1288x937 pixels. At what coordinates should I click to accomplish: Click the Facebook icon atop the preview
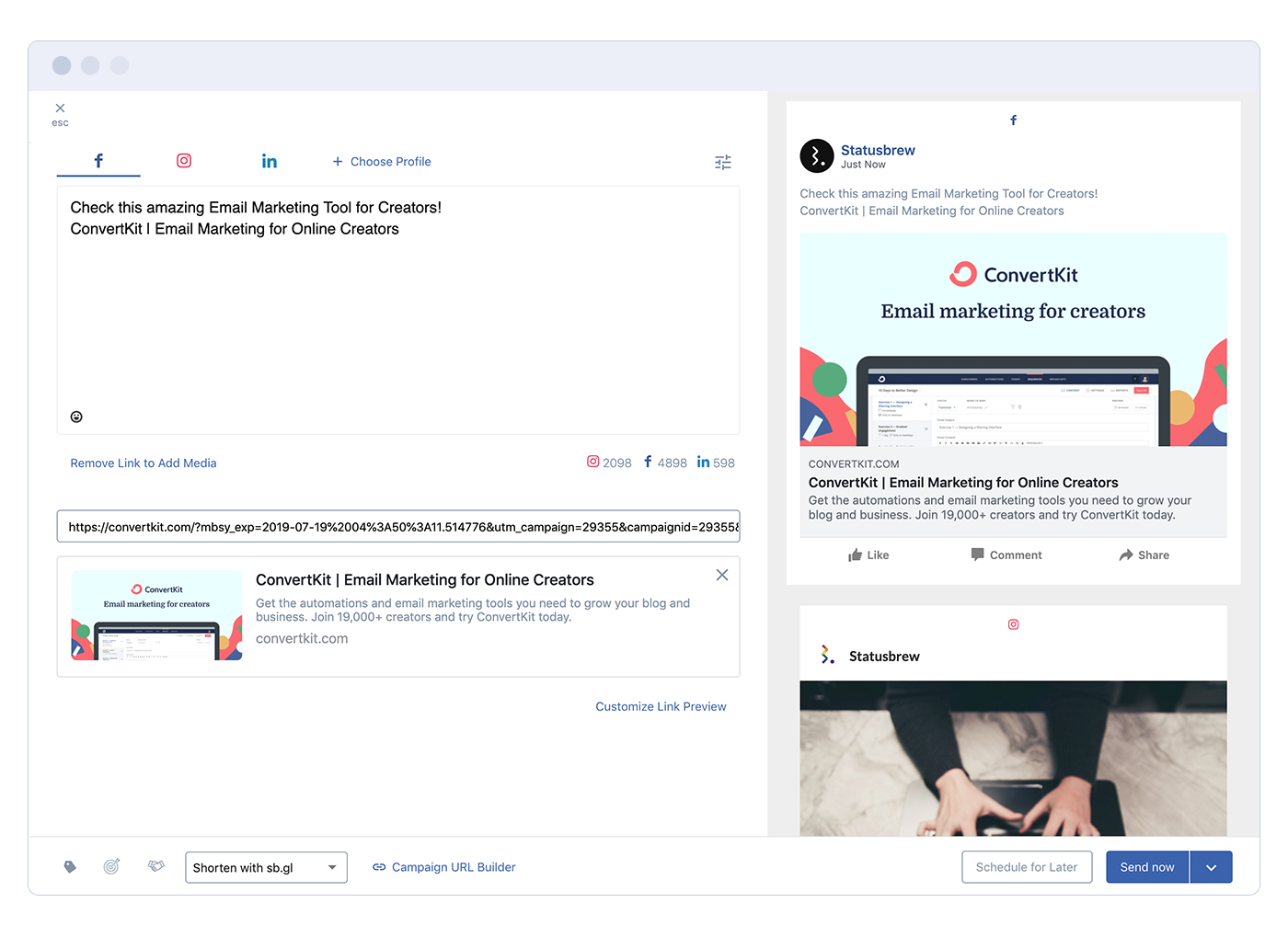tap(1013, 120)
